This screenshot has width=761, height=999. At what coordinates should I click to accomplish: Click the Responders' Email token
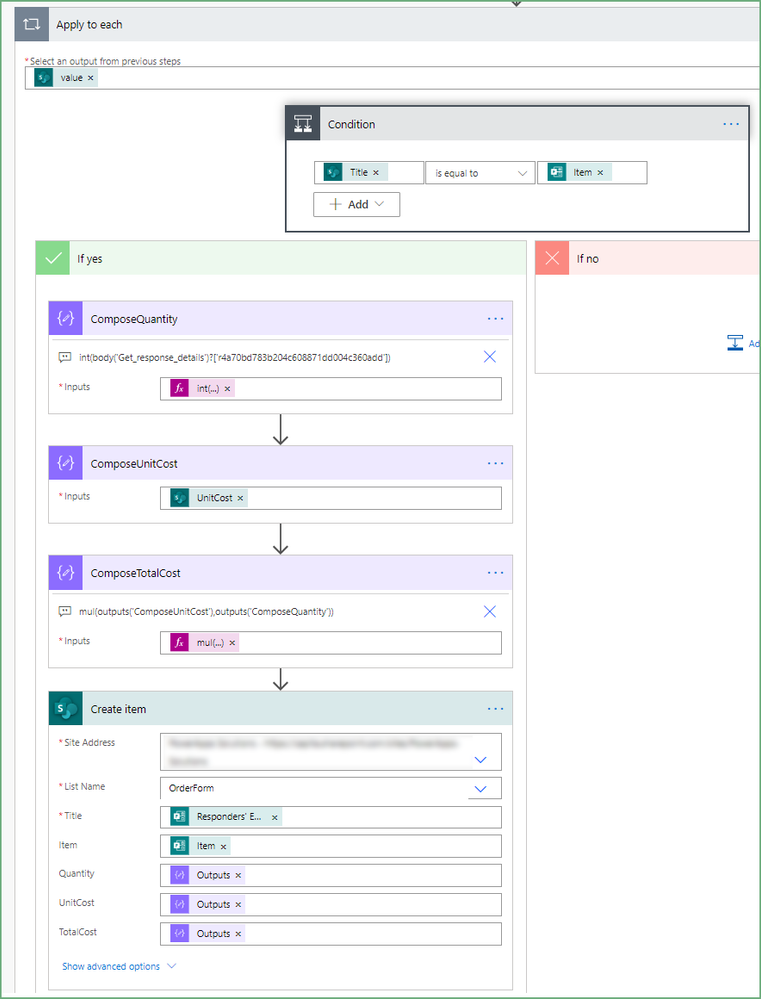pos(226,817)
